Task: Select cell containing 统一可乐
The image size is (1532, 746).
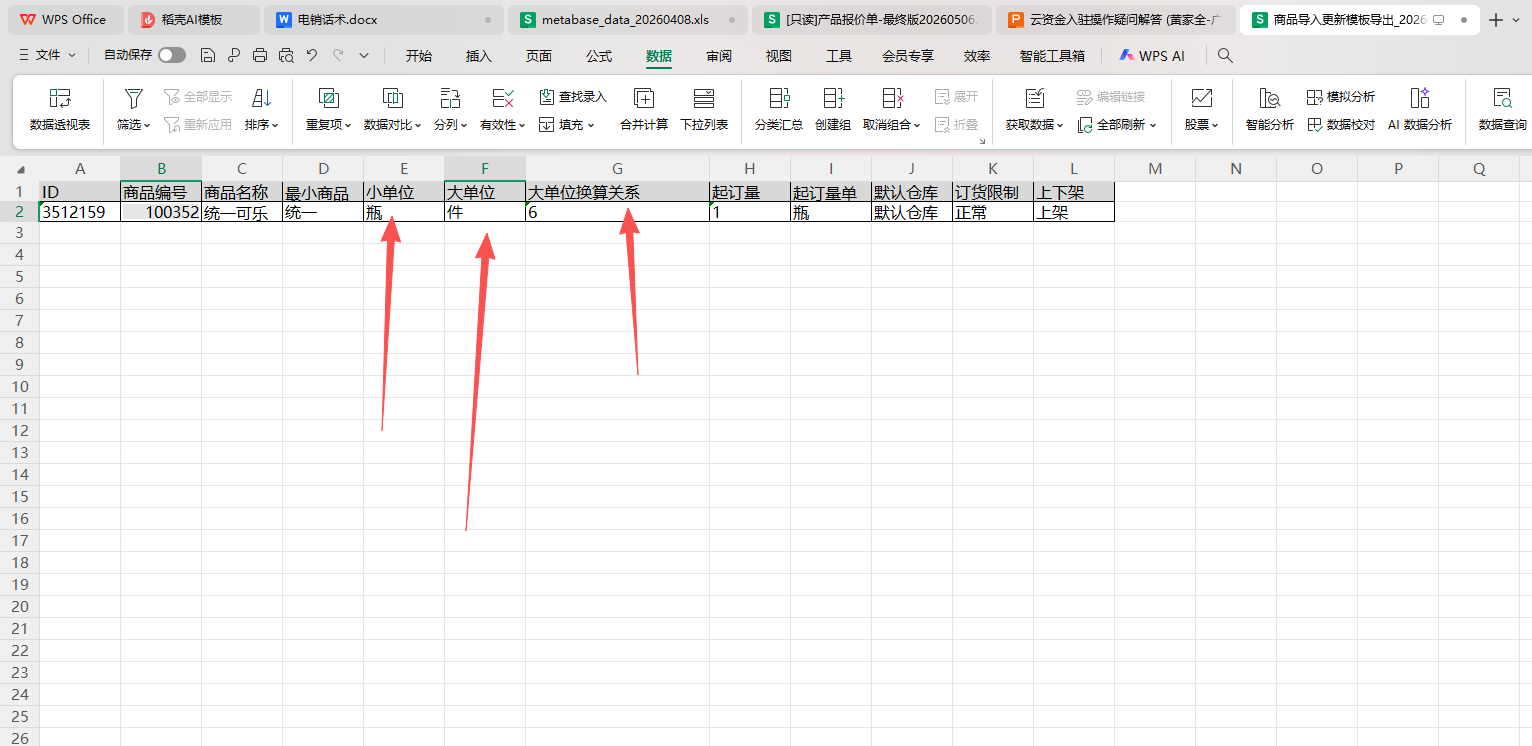Action: (x=242, y=212)
